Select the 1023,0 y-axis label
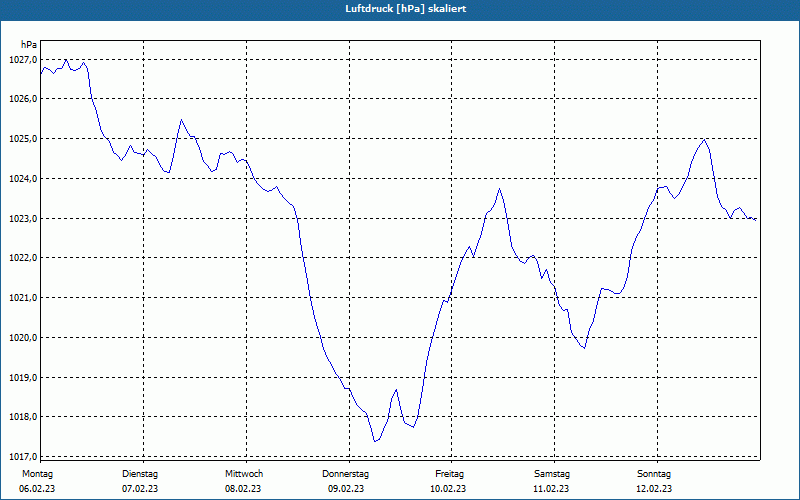This screenshot has height=500, width=800. 23,218
